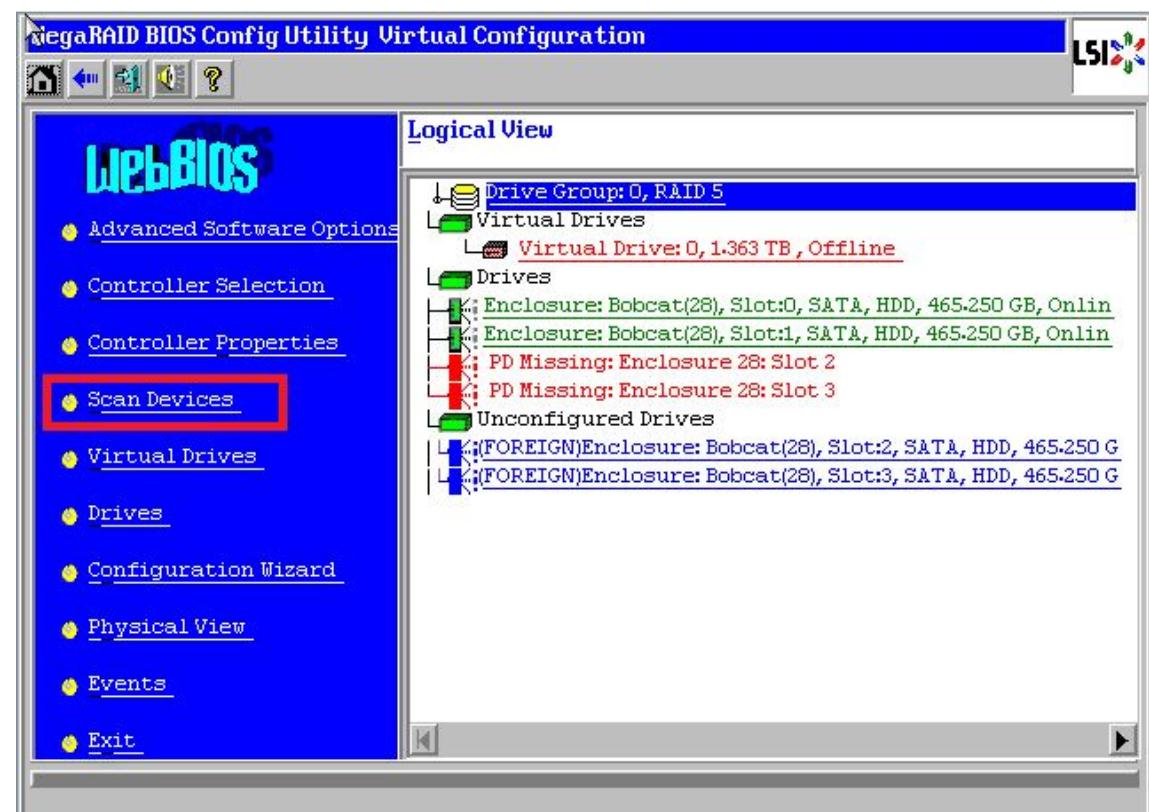Click the Unconfigured Drives tree label
The width and height of the screenshot is (1149, 812).
595,419
